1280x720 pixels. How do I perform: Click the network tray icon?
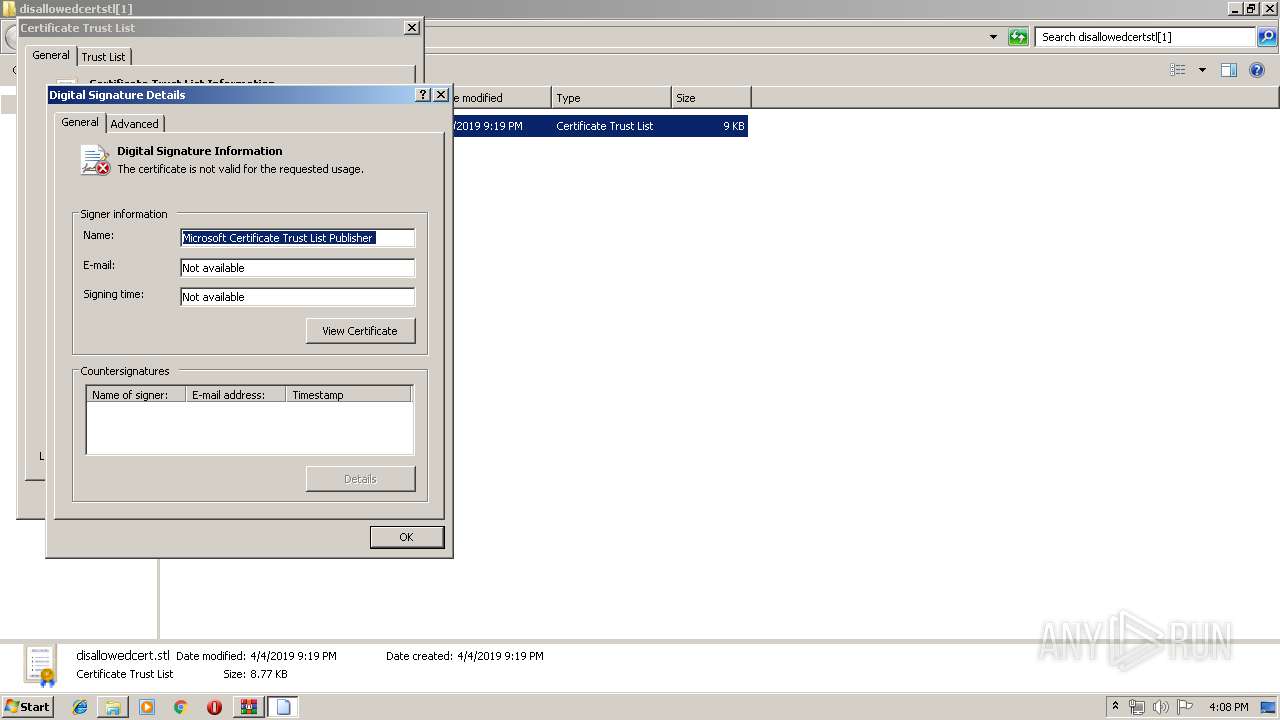click(x=1137, y=707)
